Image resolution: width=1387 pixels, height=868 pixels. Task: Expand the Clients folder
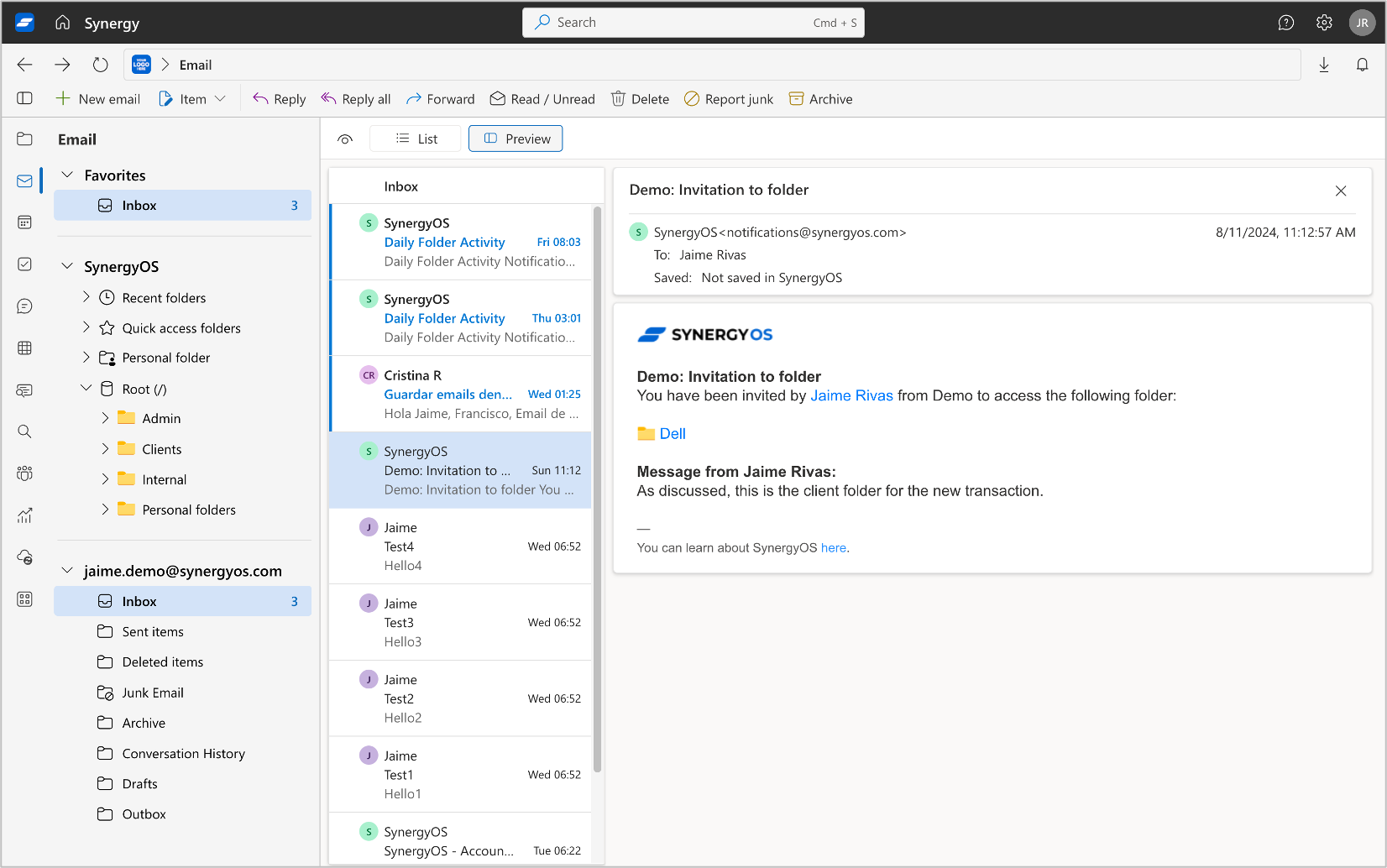(105, 449)
